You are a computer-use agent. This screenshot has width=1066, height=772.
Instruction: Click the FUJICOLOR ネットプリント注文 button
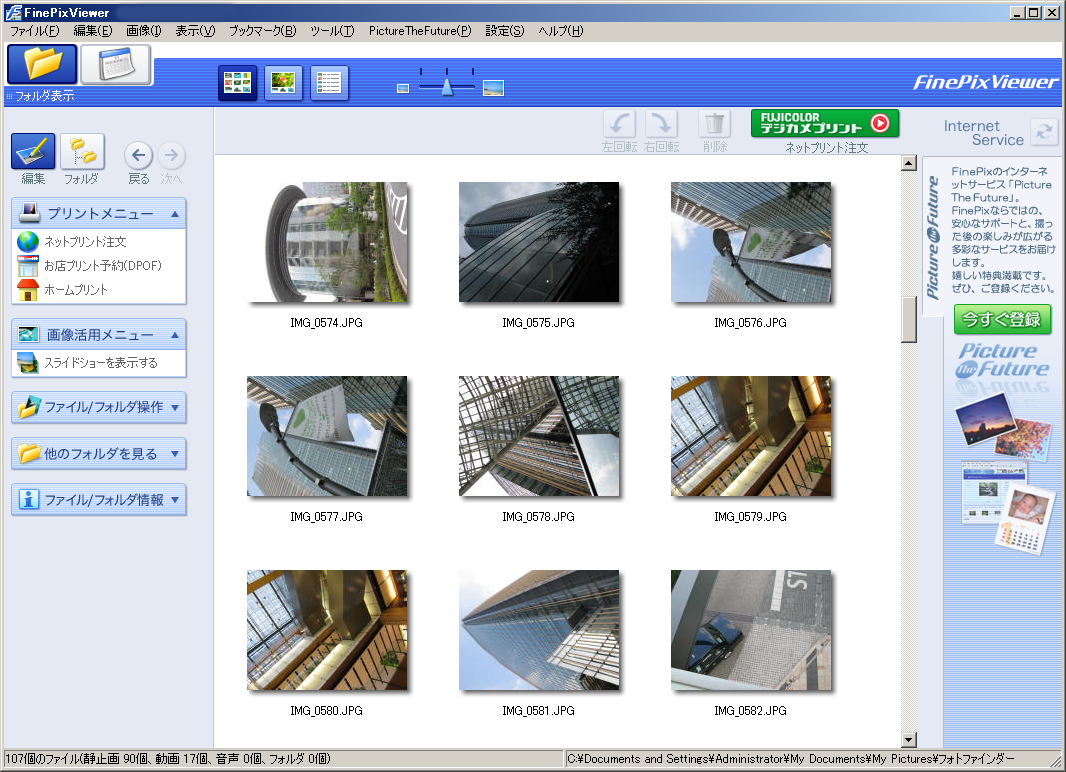click(x=824, y=122)
